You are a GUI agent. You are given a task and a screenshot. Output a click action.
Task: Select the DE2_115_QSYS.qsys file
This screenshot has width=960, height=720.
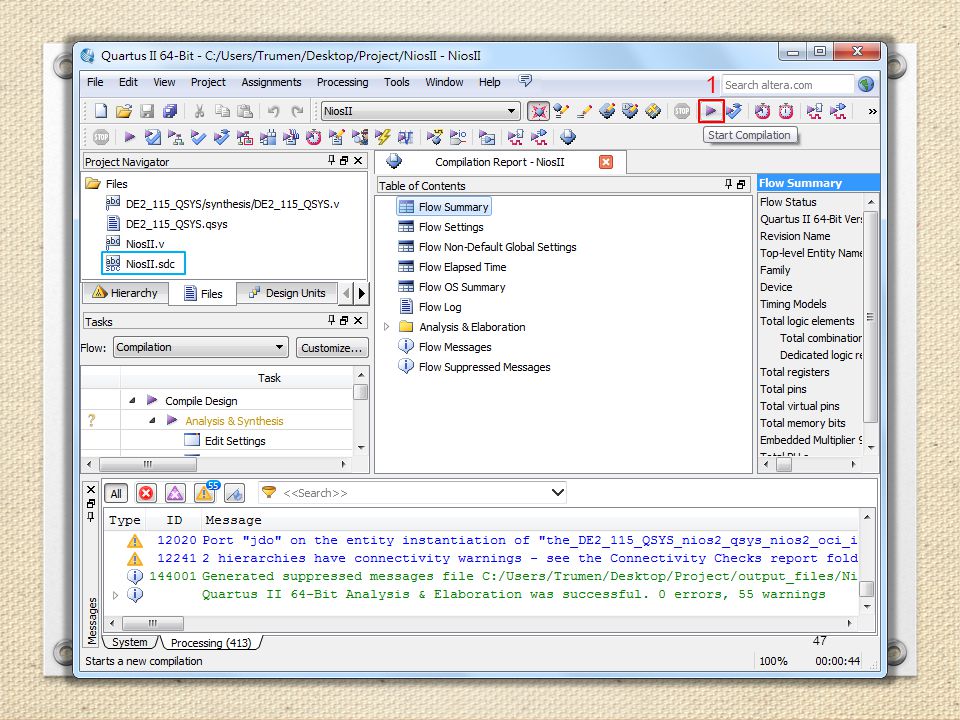176,224
